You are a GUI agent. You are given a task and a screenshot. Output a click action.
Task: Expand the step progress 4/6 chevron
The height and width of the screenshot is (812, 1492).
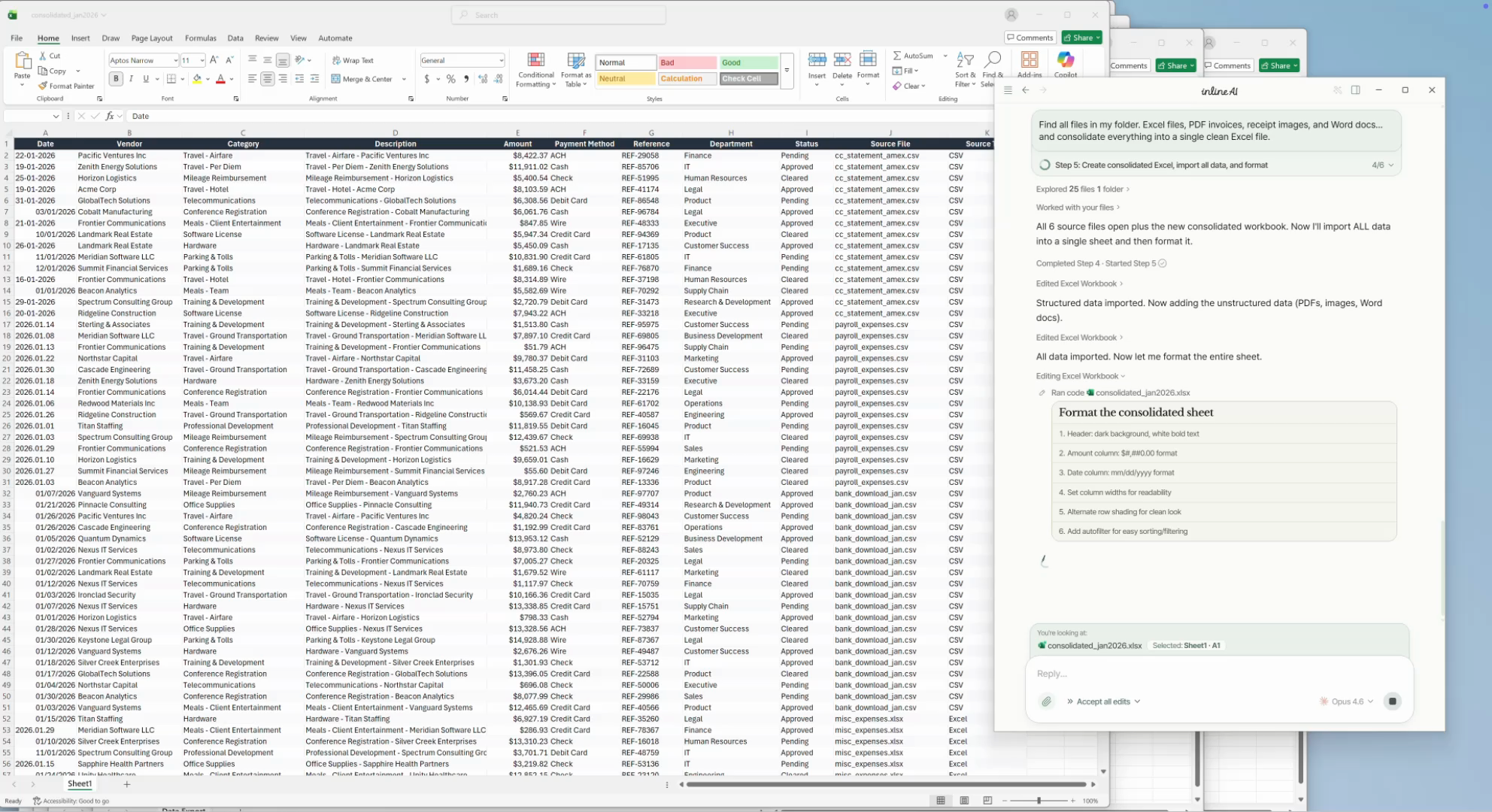tap(1390, 165)
